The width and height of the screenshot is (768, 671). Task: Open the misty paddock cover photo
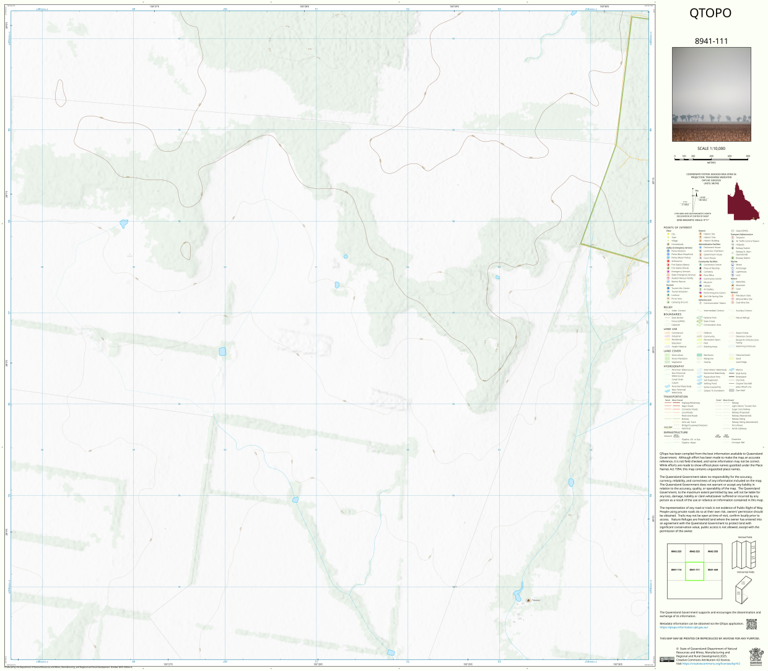[x=711, y=95]
